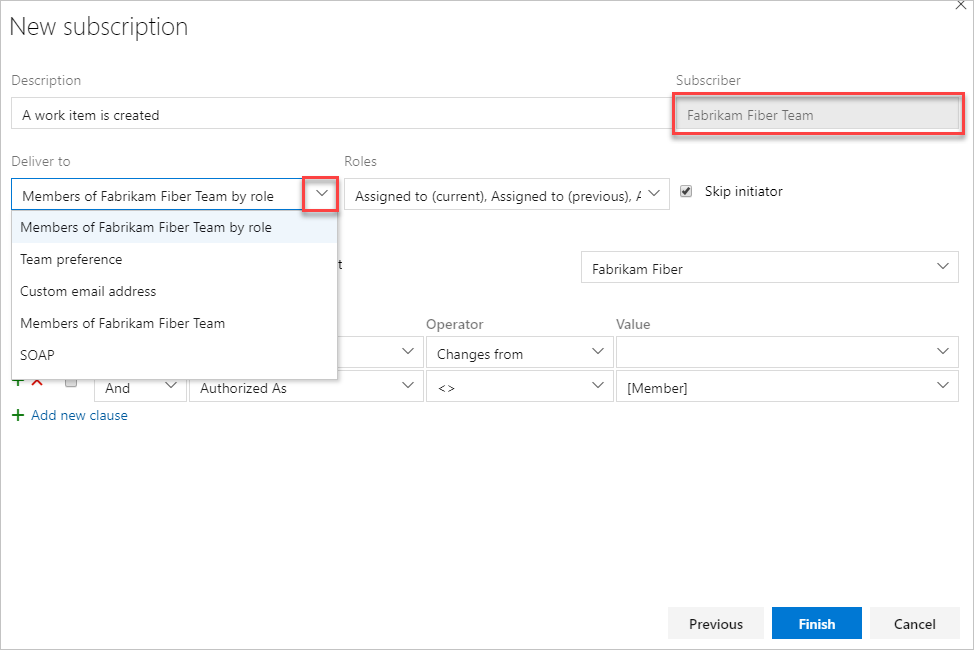Open the <> operator dropdown
Viewport: 974px width, 650px height.
tap(519, 387)
